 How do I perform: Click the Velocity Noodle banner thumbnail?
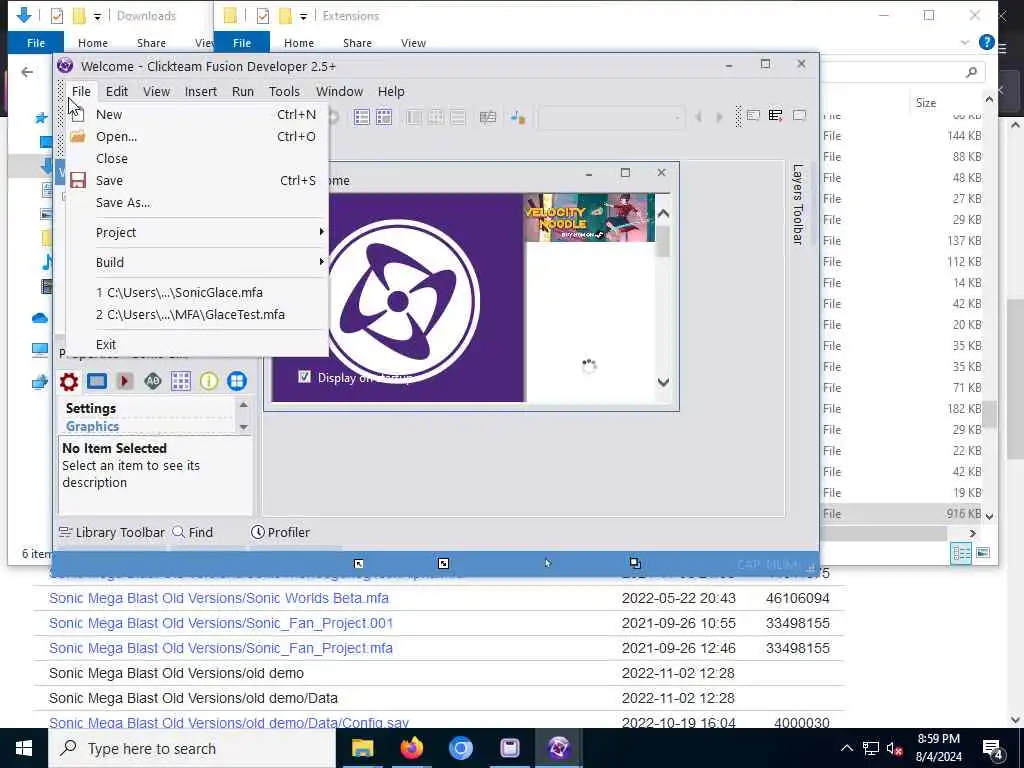point(589,217)
